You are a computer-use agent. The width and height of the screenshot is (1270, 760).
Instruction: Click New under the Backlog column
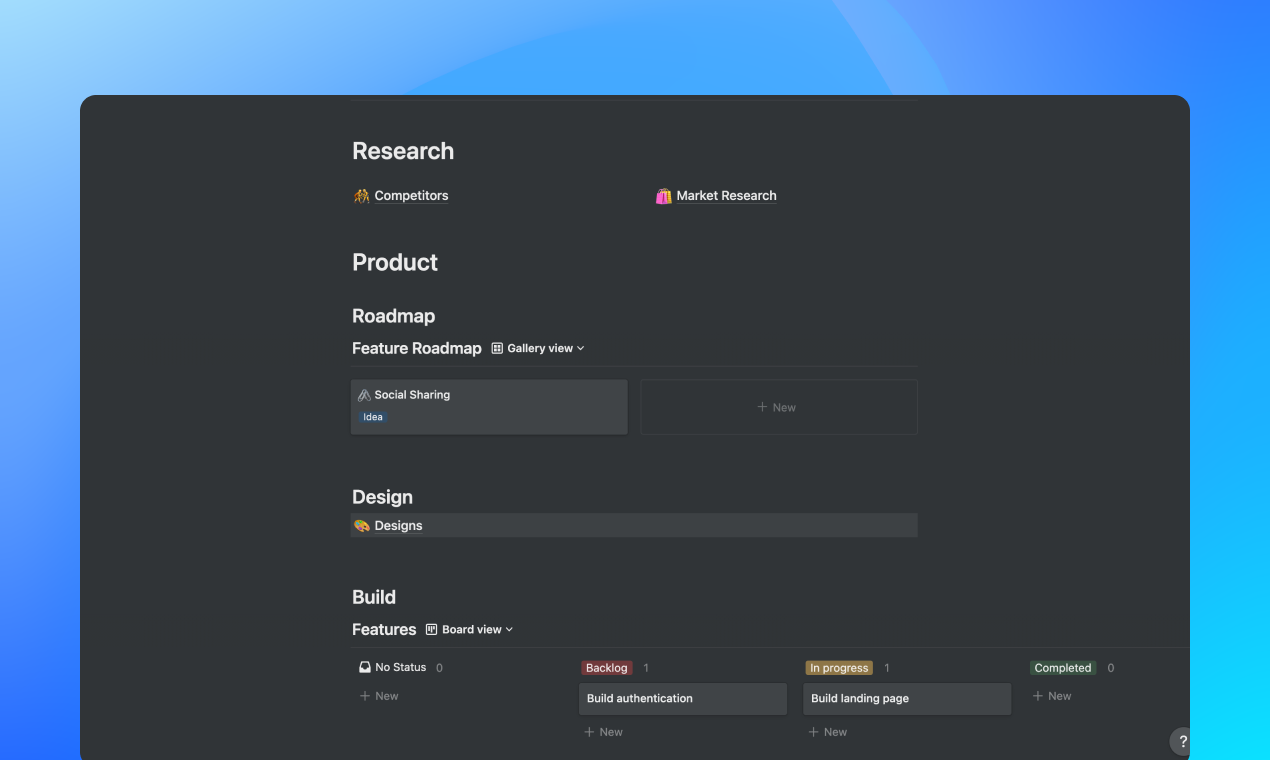coord(603,731)
